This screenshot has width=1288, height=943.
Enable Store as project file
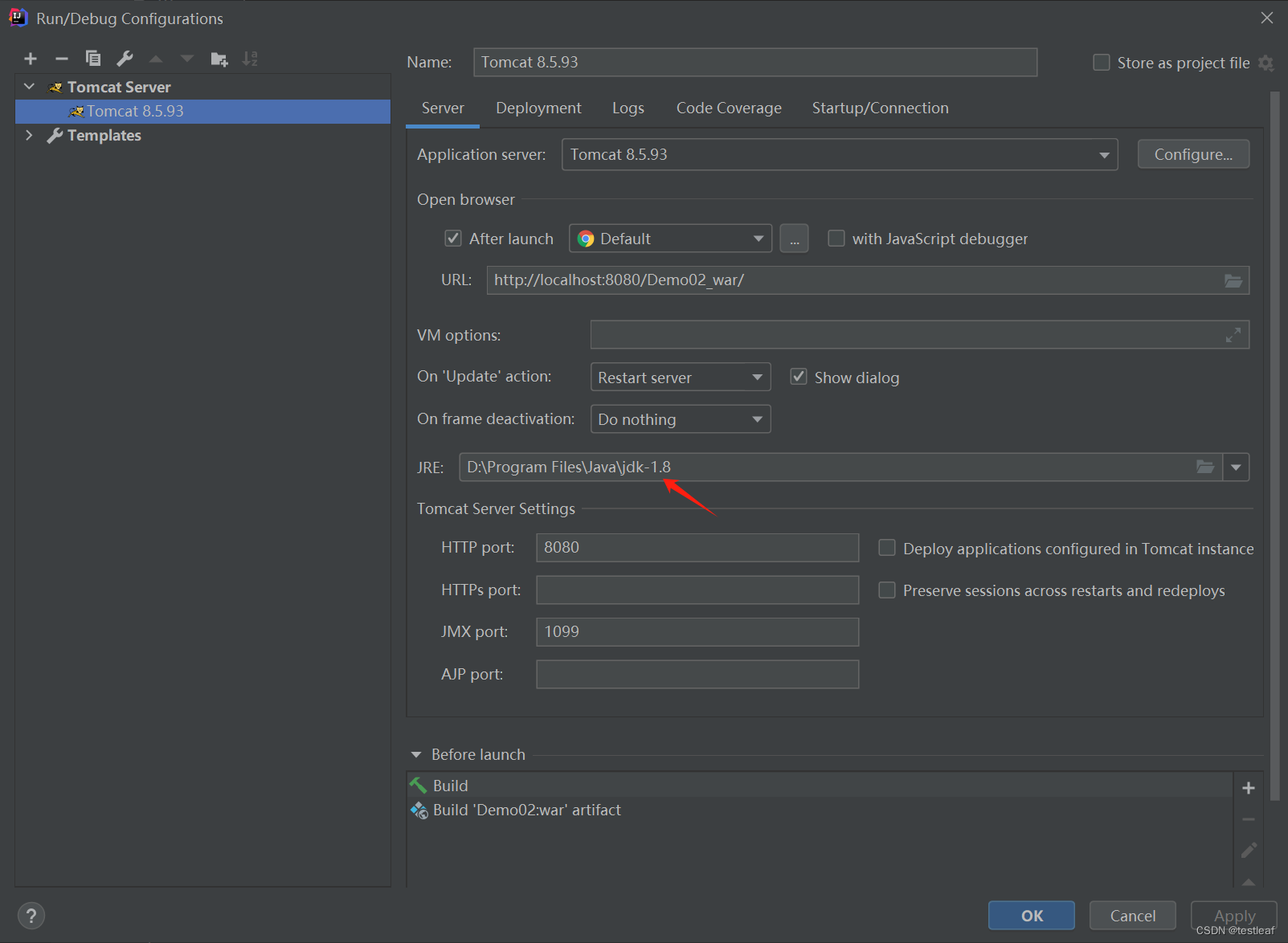pyautogui.click(x=1102, y=63)
